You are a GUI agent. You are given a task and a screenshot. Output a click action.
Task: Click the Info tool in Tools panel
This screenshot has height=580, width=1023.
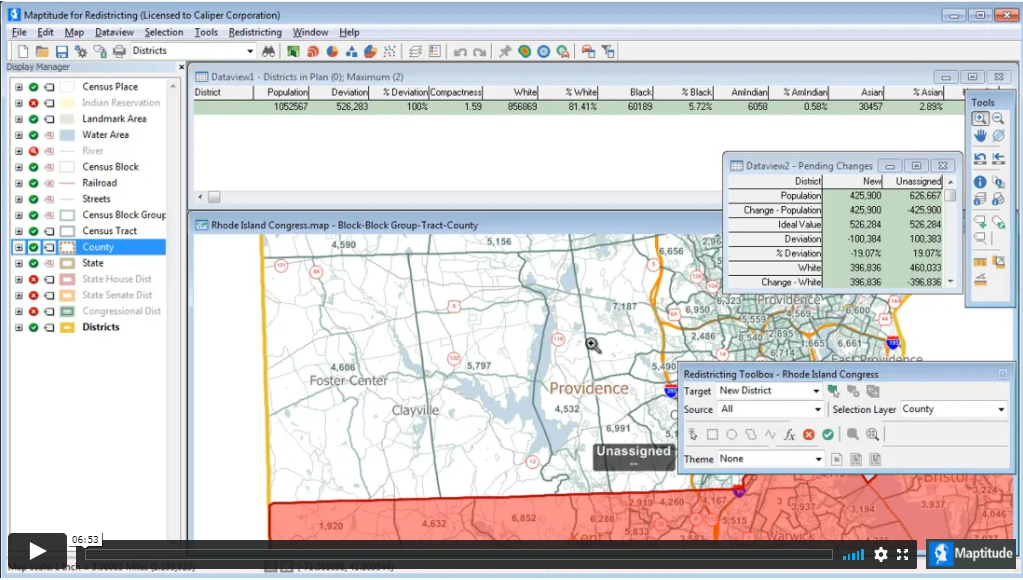(x=980, y=182)
